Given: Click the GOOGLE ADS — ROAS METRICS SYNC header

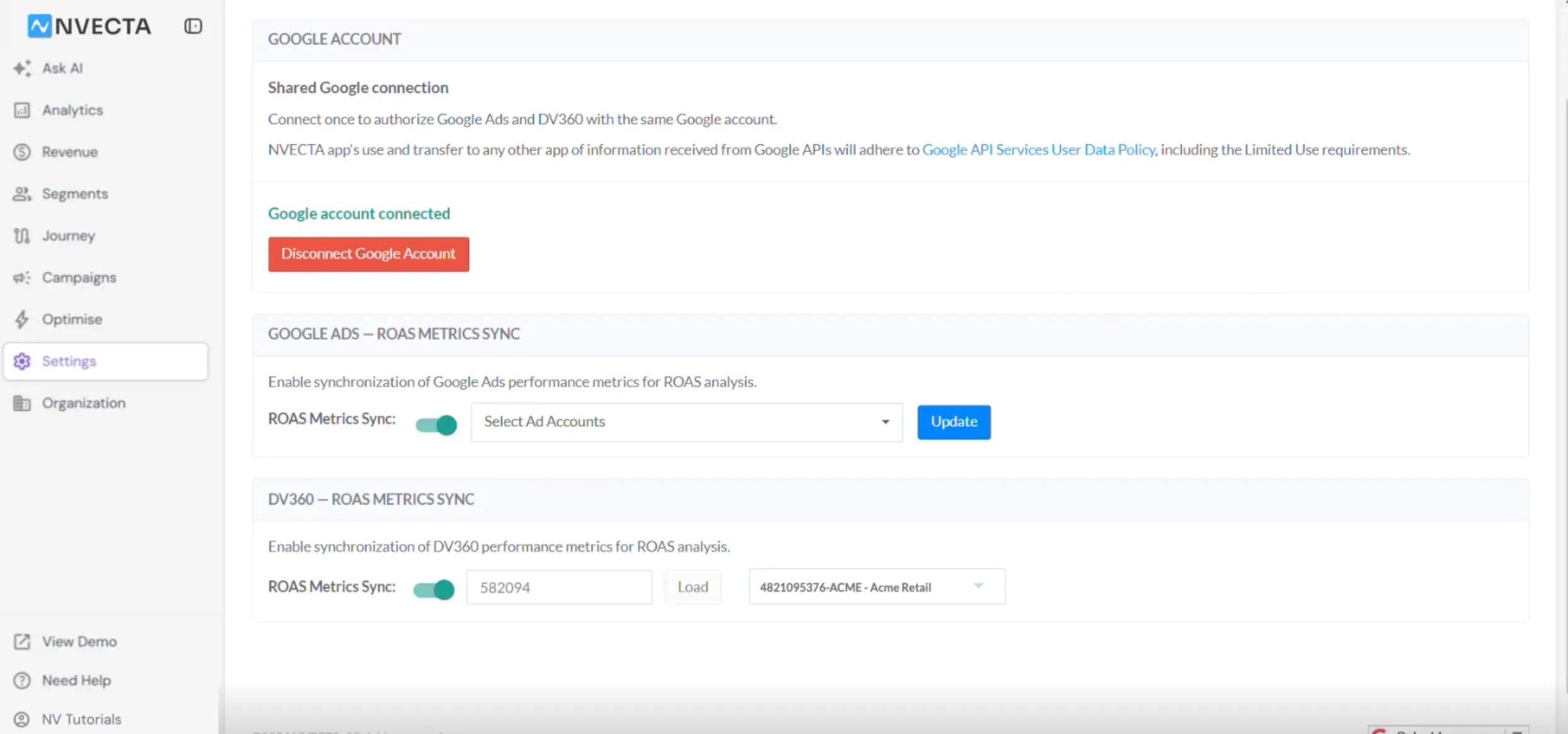Looking at the screenshot, I should point(394,334).
